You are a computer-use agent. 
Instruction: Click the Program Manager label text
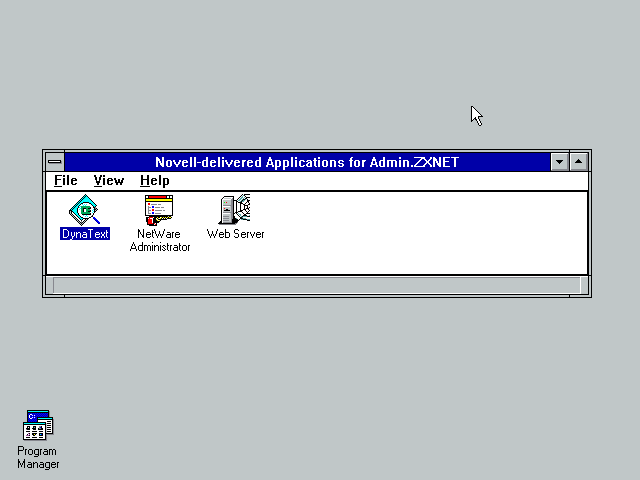[38, 458]
